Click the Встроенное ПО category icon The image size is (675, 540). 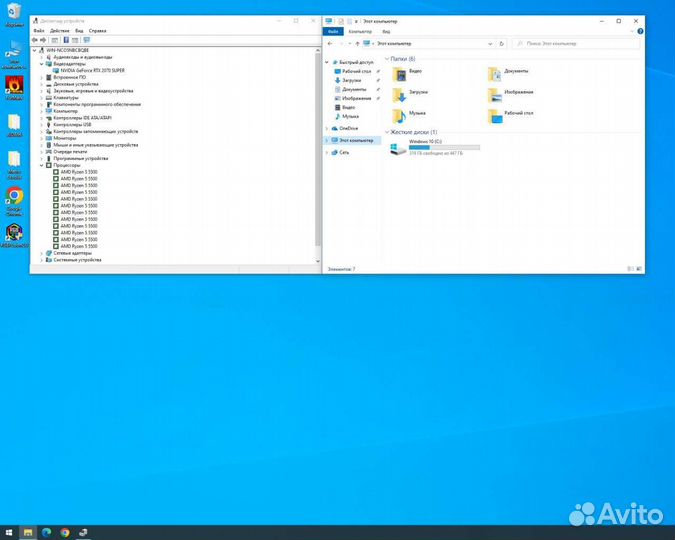tap(49, 77)
